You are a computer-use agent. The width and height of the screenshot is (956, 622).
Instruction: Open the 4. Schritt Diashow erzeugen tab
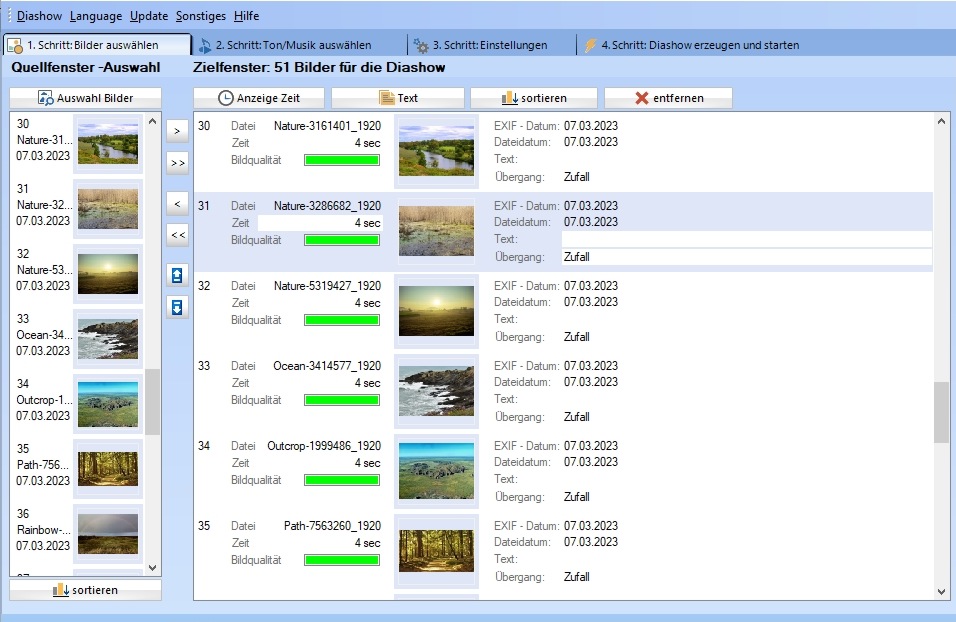(700, 44)
